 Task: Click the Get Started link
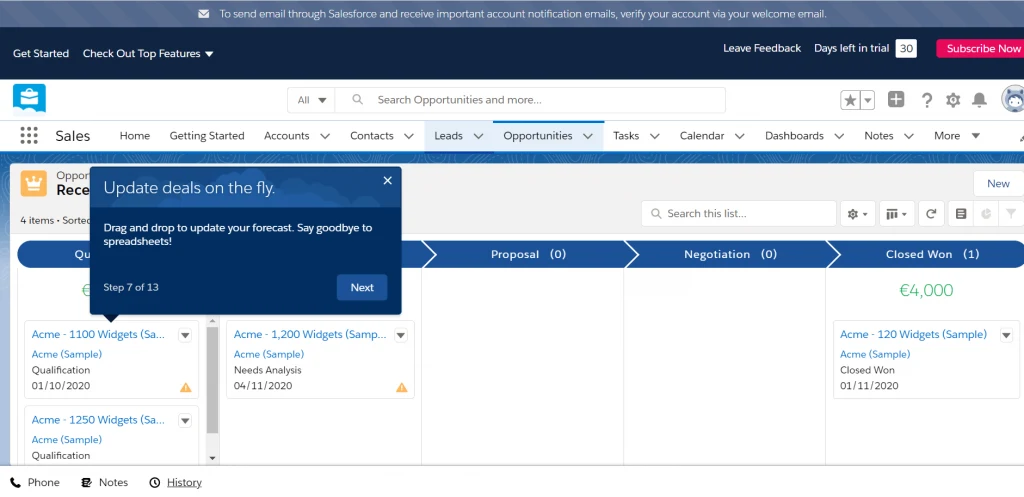coord(40,54)
